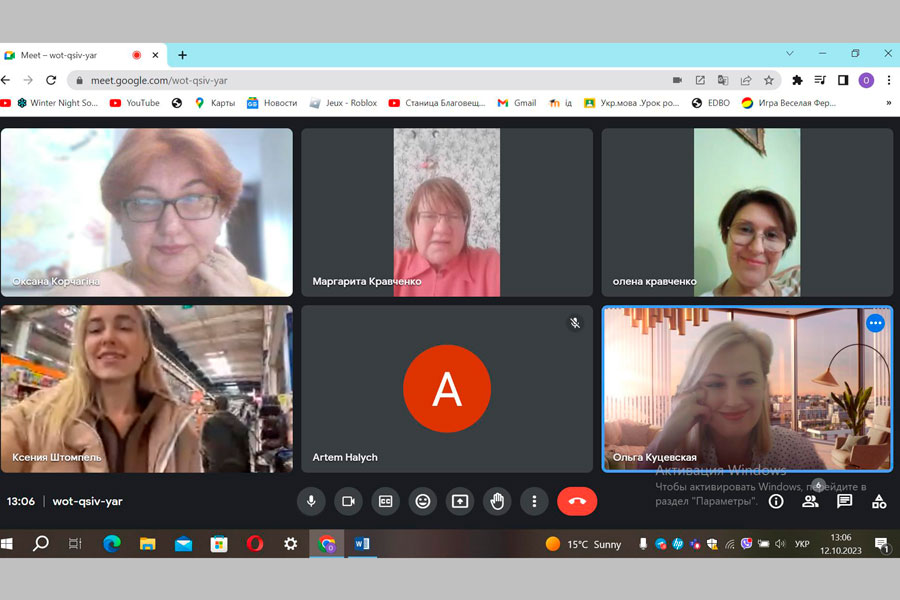Open the chat with everyone icon

[x=844, y=502]
